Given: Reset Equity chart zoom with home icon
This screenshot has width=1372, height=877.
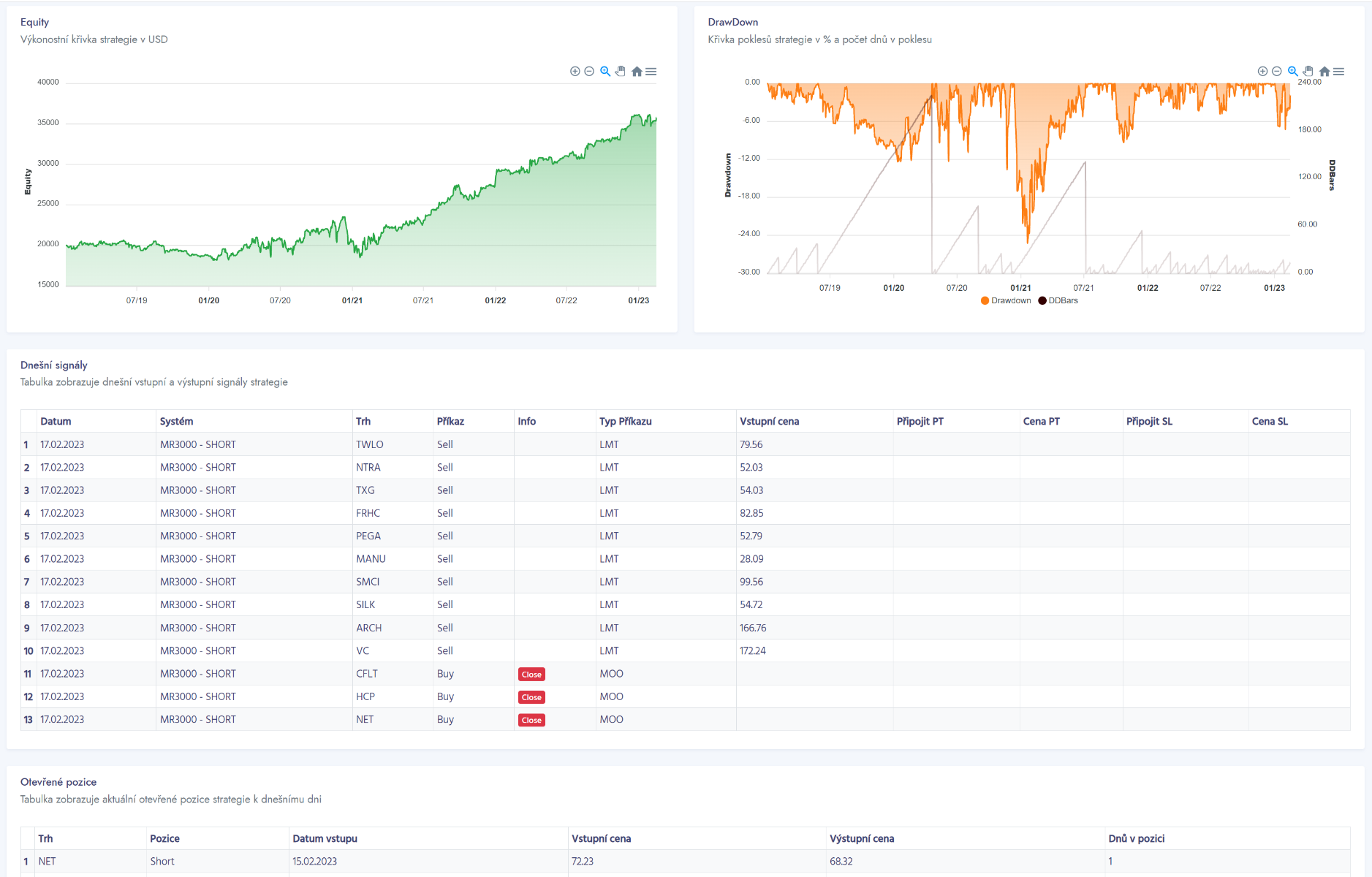Looking at the screenshot, I should (x=637, y=72).
